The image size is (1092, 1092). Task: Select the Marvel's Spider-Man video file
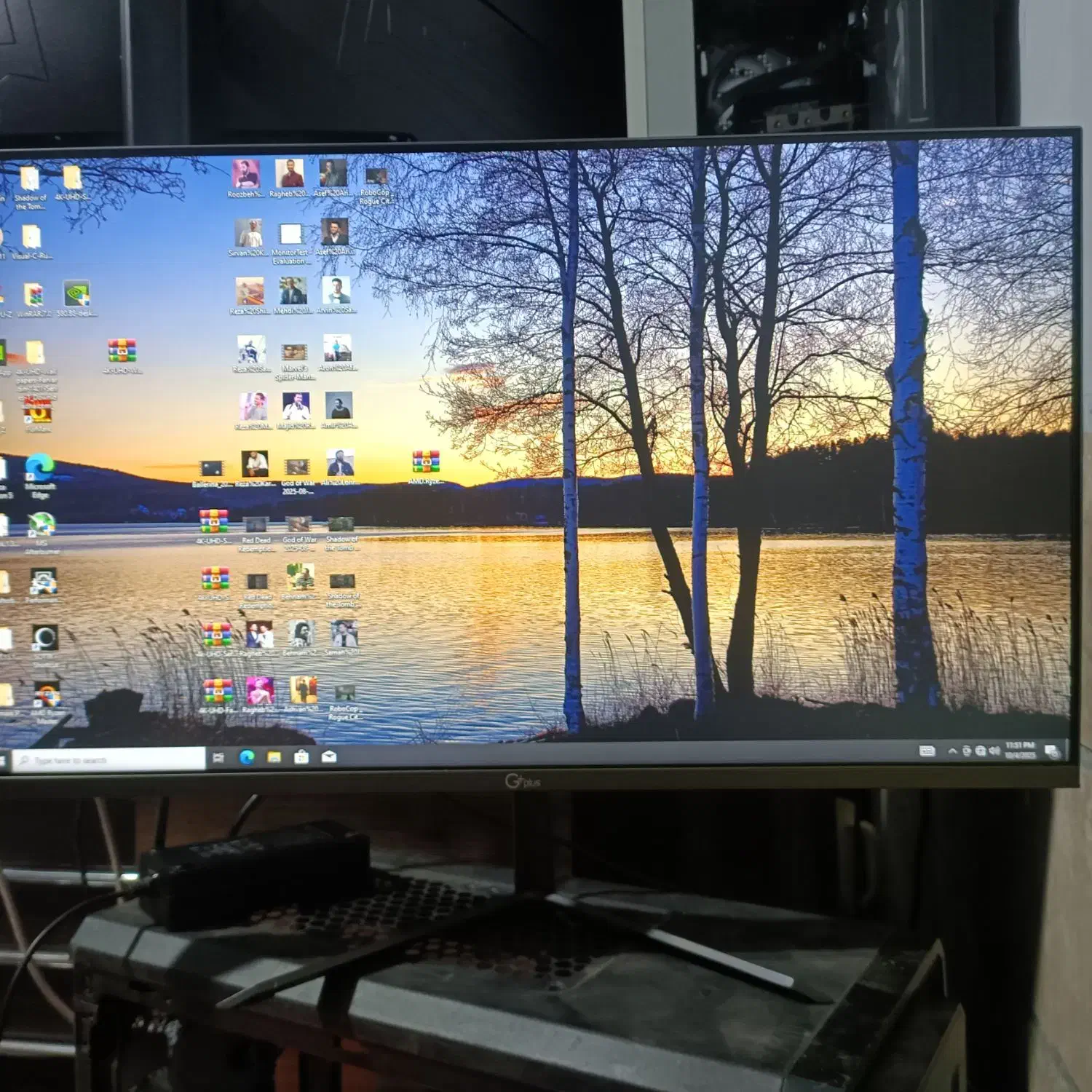295,352
